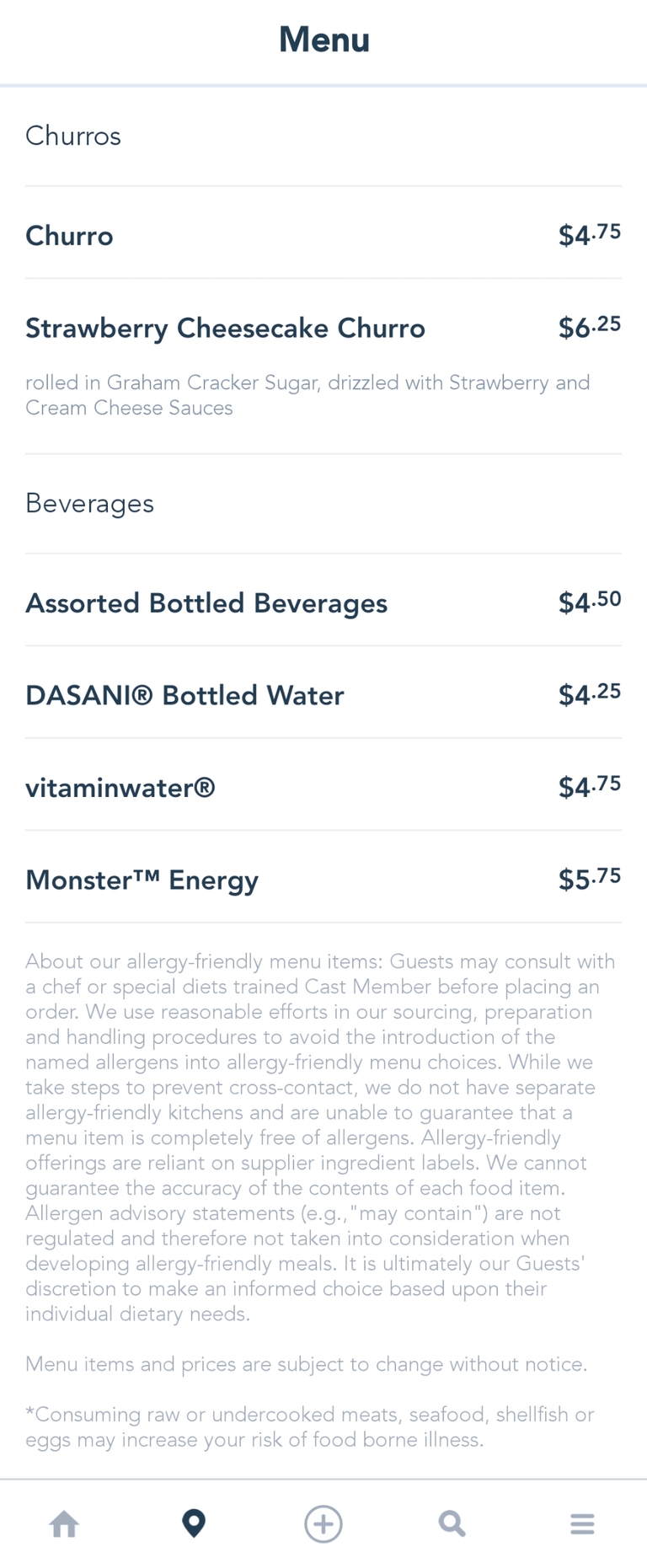Tap the $4.25 DASANI price
The image size is (647, 1568).
pos(589,694)
